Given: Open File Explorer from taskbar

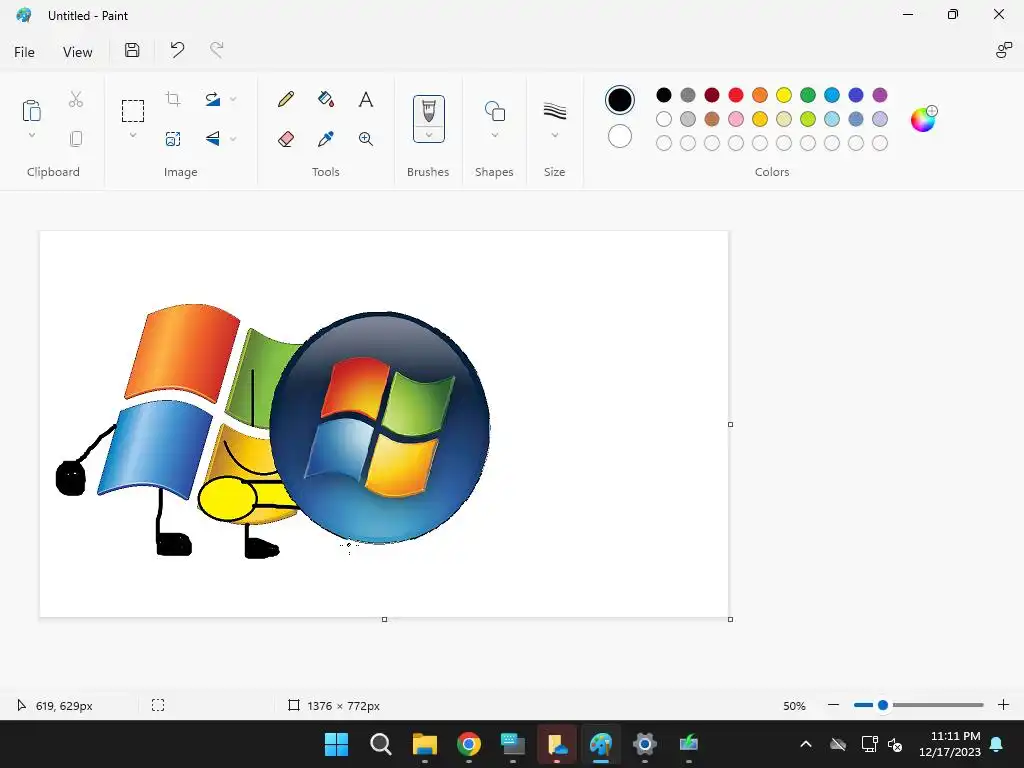Looking at the screenshot, I should [424, 744].
